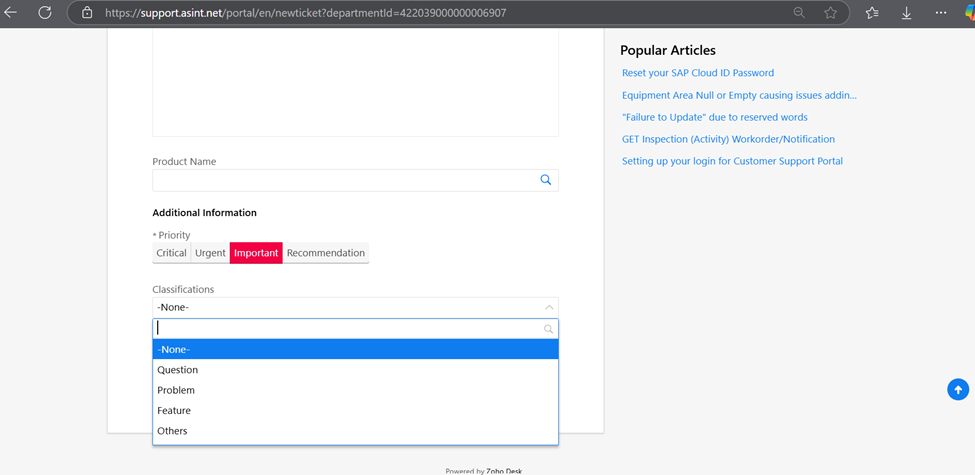The width and height of the screenshot is (975, 475).
Task: Choose the Recommendation priority option
Action: [325, 253]
